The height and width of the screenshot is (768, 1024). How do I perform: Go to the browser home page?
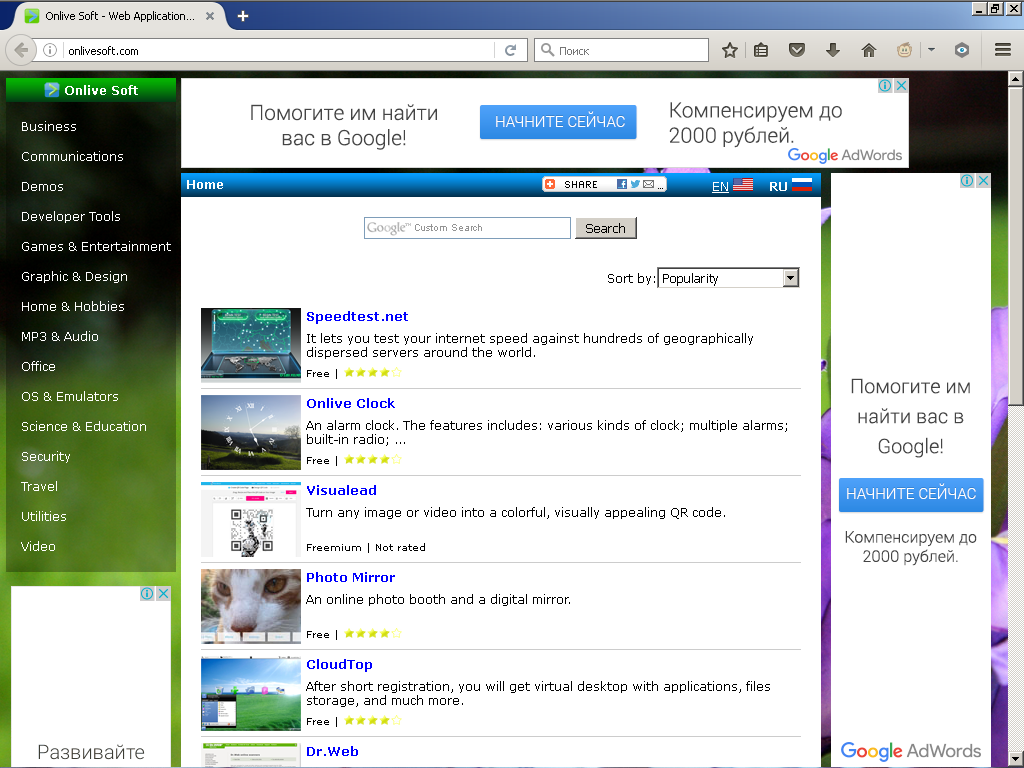click(x=869, y=50)
